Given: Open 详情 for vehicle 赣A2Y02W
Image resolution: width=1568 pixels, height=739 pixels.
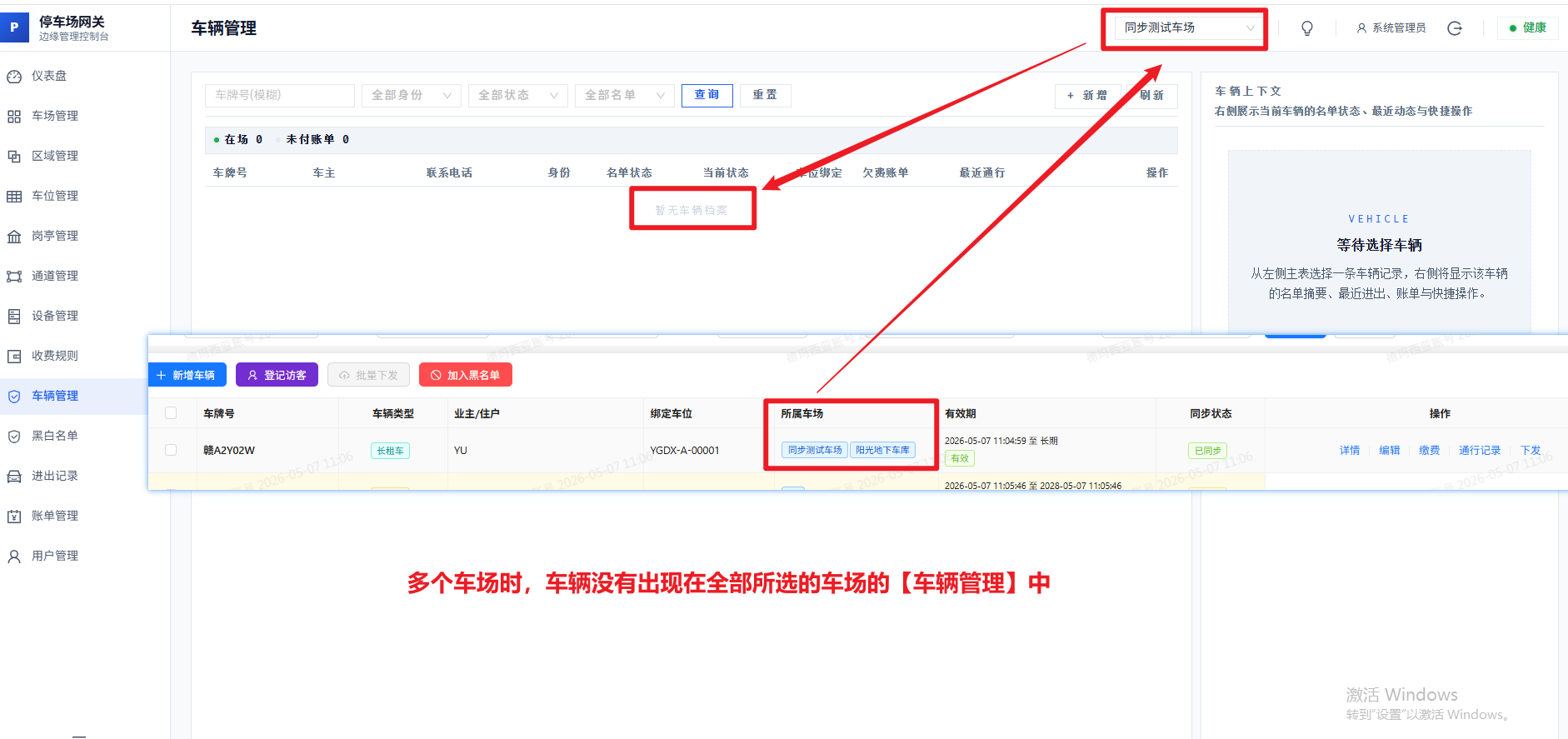Looking at the screenshot, I should point(1350,450).
